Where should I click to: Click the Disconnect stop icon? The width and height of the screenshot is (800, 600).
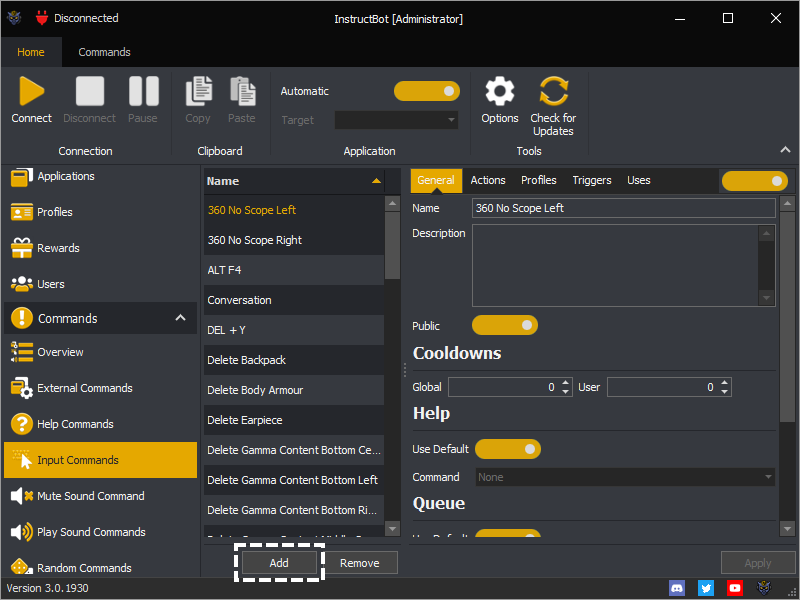[90, 91]
